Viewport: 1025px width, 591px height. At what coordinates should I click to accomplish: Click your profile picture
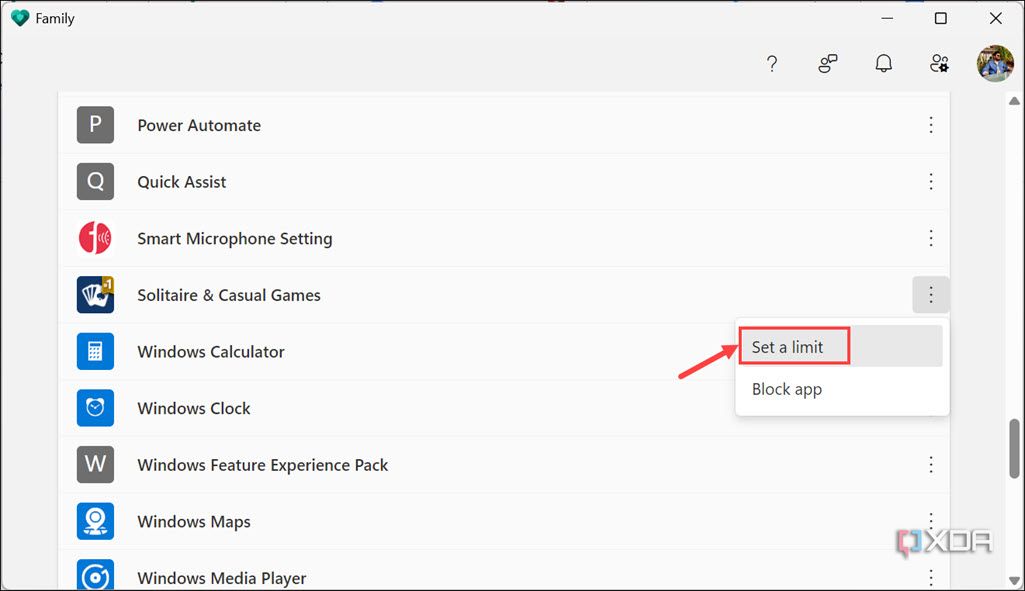click(x=994, y=62)
